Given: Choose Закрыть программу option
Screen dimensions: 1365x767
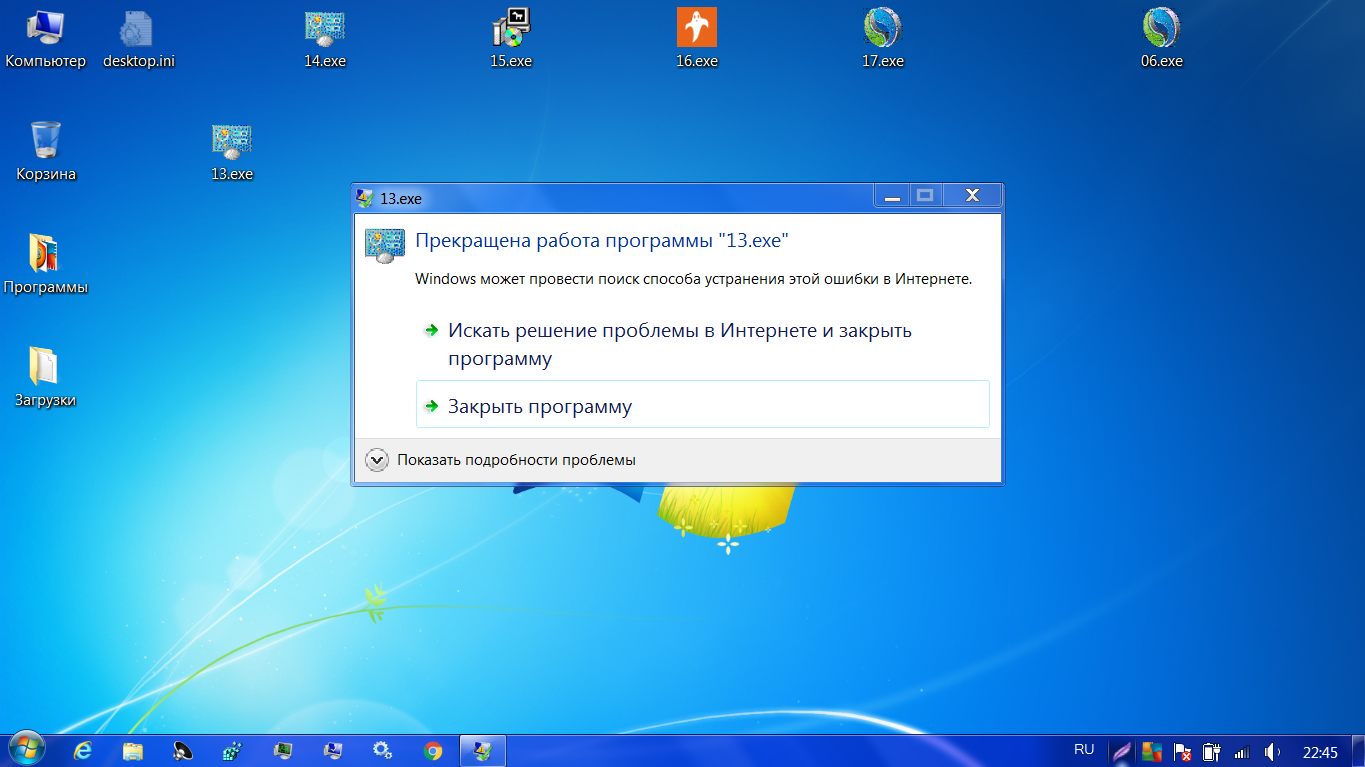Looking at the screenshot, I should (x=702, y=404).
